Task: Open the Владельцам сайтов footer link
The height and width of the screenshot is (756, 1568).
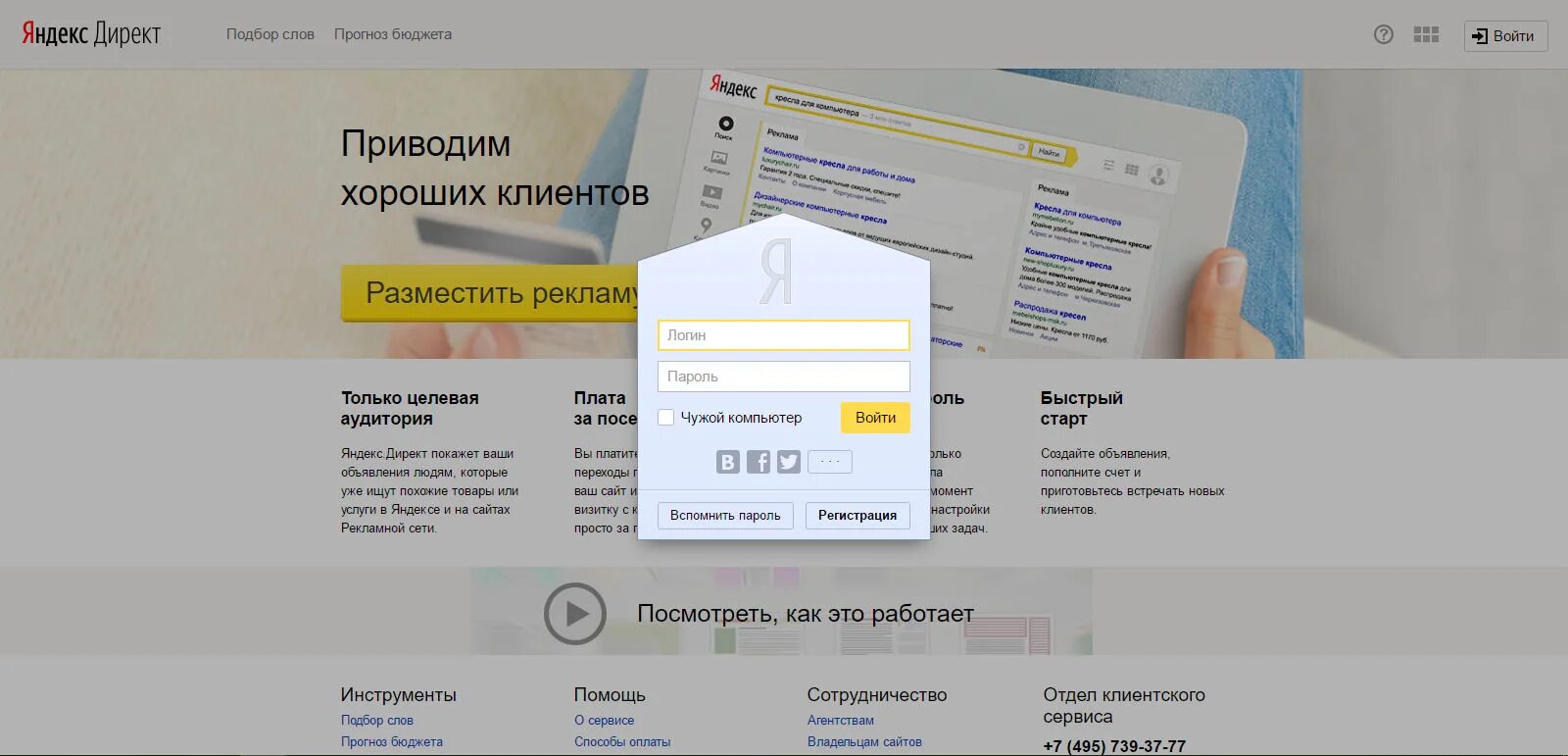Action: (x=864, y=742)
